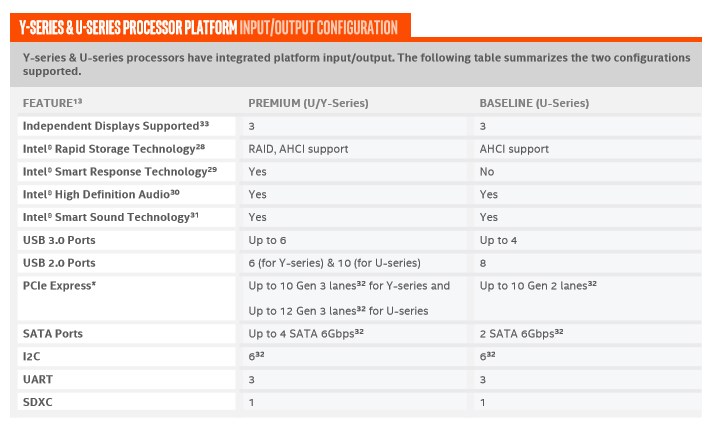Click the SDXC row label

click(37, 401)
